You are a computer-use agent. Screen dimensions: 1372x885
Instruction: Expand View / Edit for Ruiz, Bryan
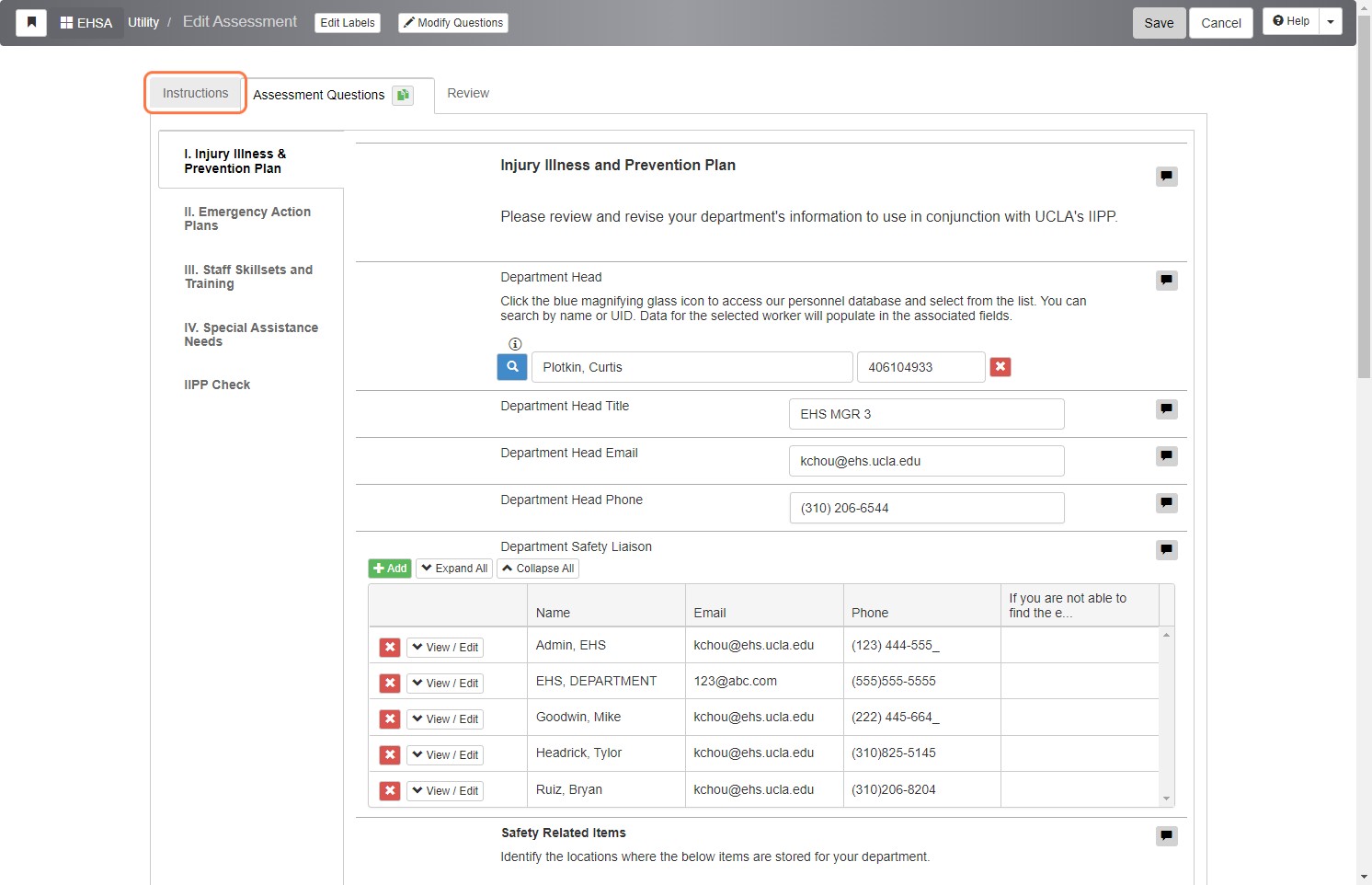click(x=445, y=791)
